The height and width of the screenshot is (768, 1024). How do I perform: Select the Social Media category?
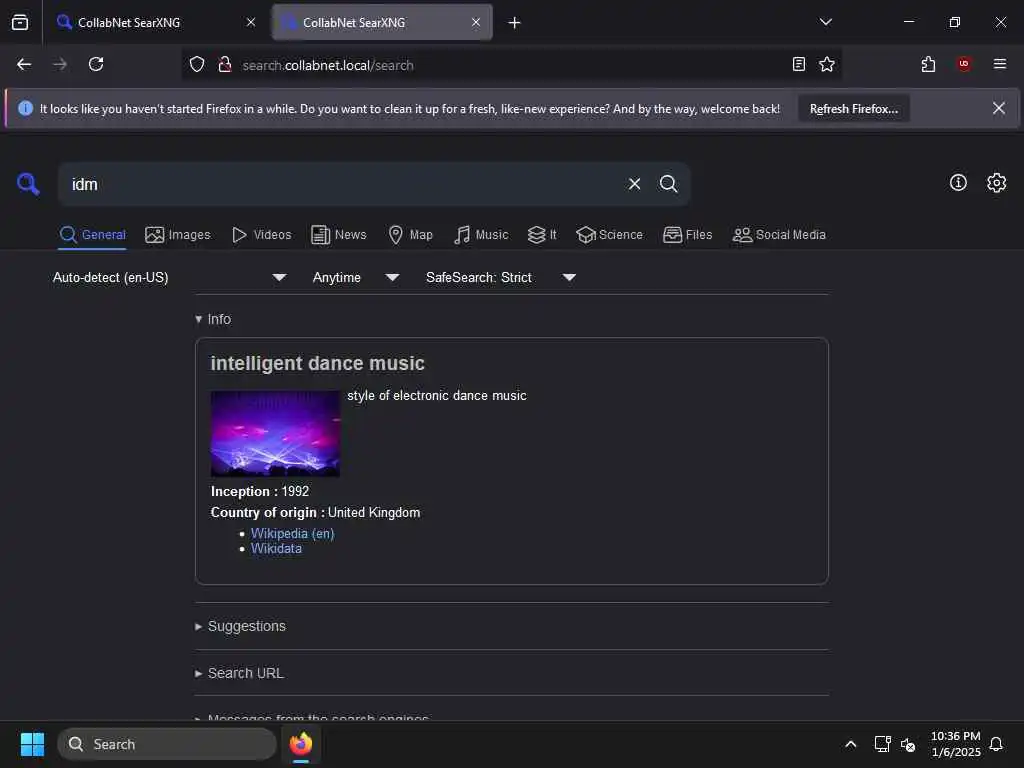tap(779, 234)
